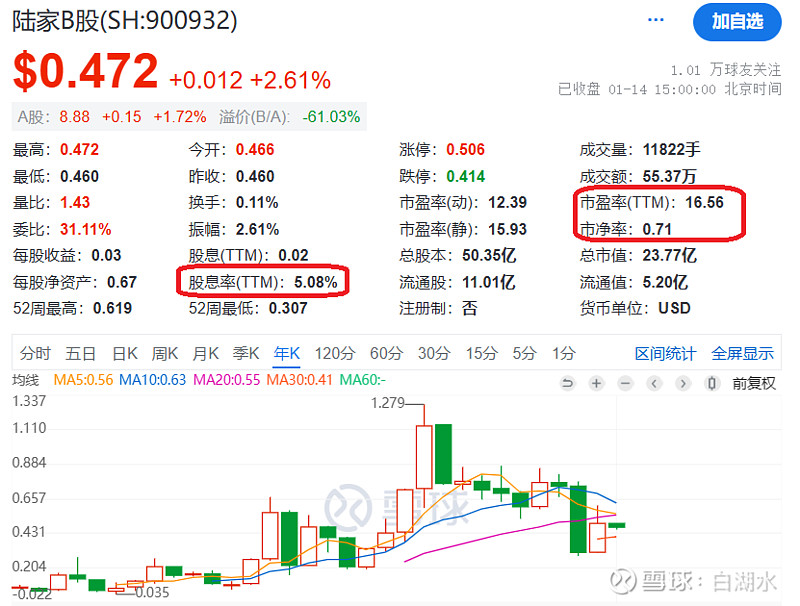Viewport: 800px width, 606px height.
Task: Click the 0.035 low marker on chart
Action: pyautogui.click(x=152, y=592)
